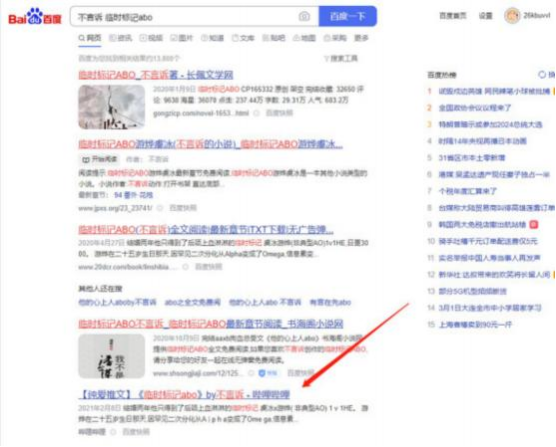Screen dimensions: 556x447
Task: Open hot search item ranked 8
Action: (496, 208)
